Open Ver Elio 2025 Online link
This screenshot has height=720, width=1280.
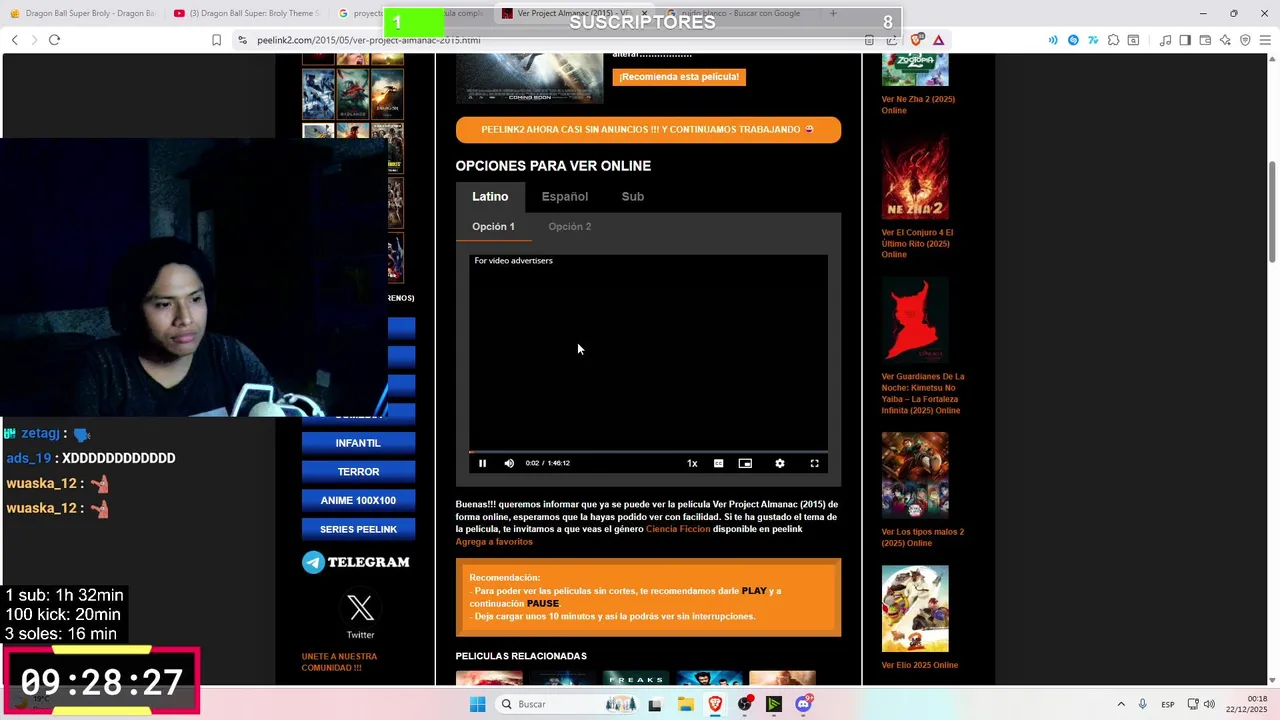(x=919, y=665)
